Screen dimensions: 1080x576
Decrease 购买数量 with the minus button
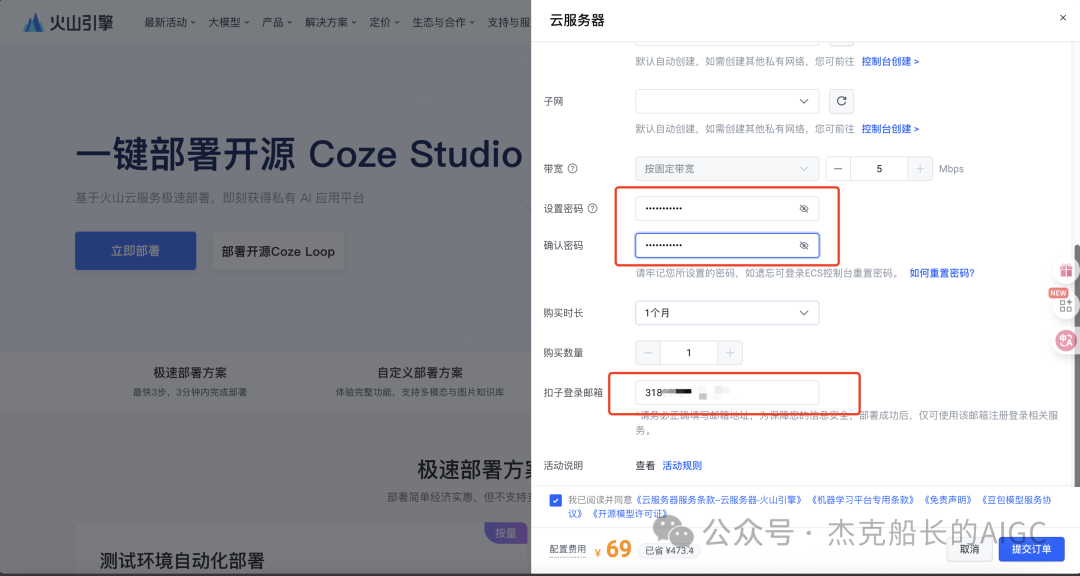click(x=647, y=353)
